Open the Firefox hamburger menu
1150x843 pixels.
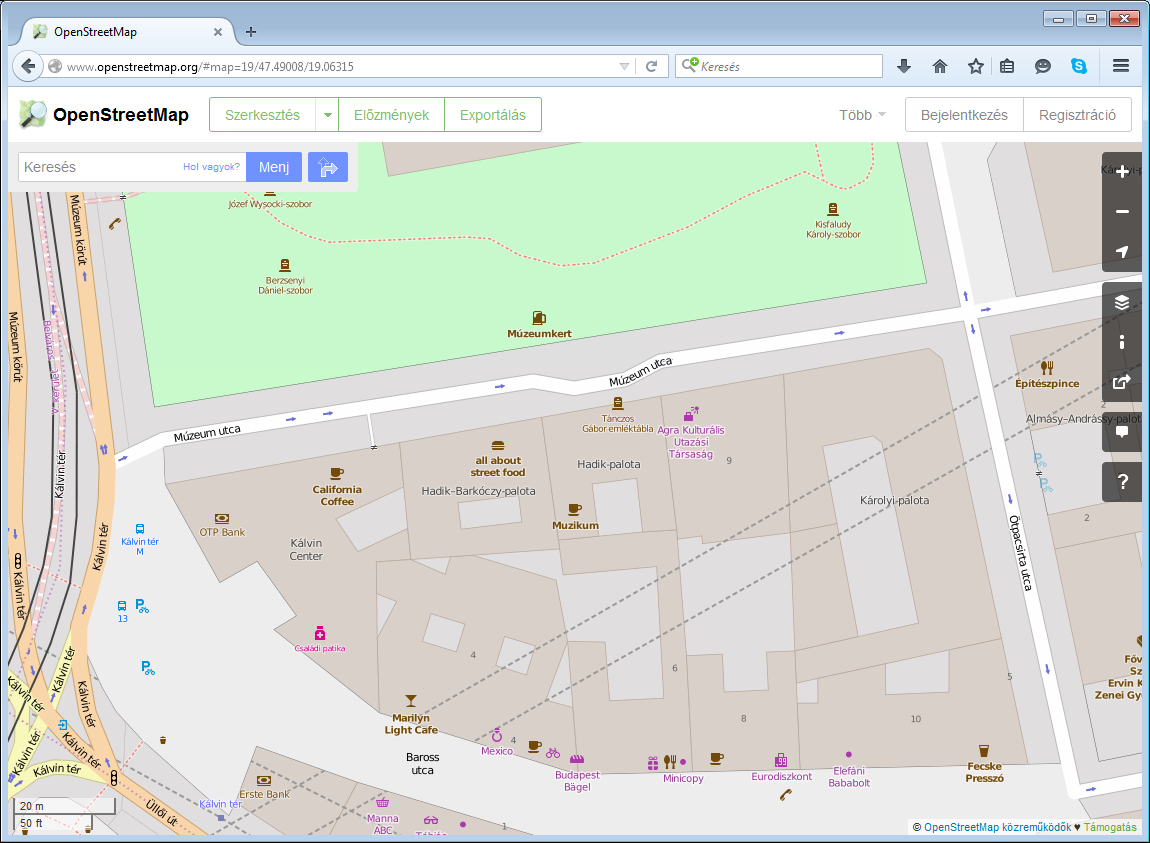click(1121, 66)
